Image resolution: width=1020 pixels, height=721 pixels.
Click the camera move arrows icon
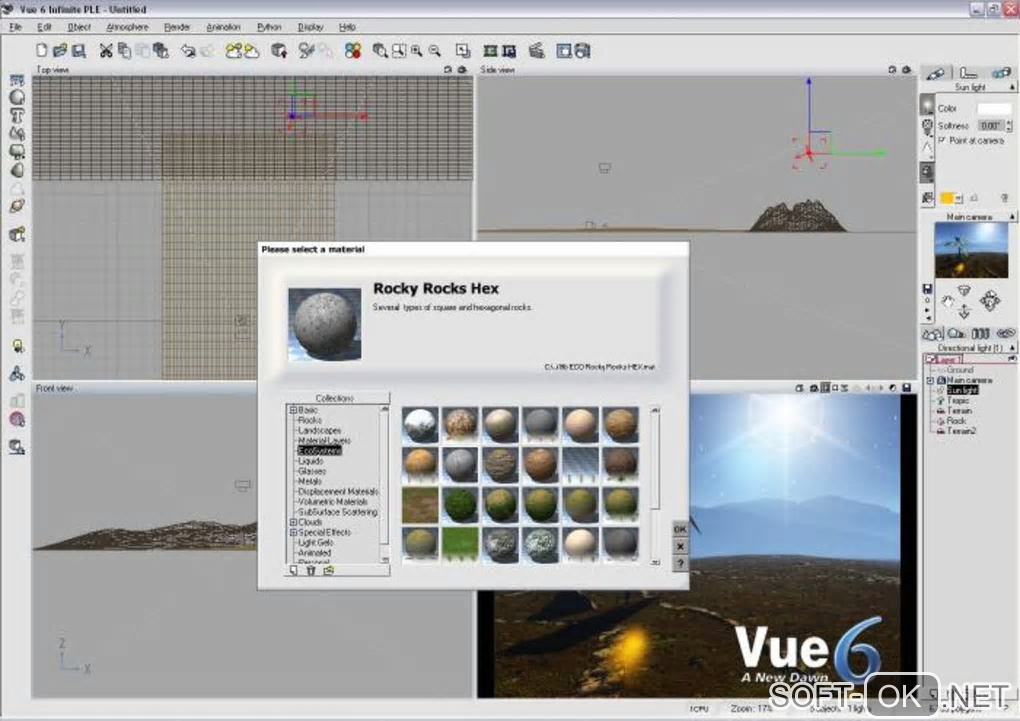point(989,301)
